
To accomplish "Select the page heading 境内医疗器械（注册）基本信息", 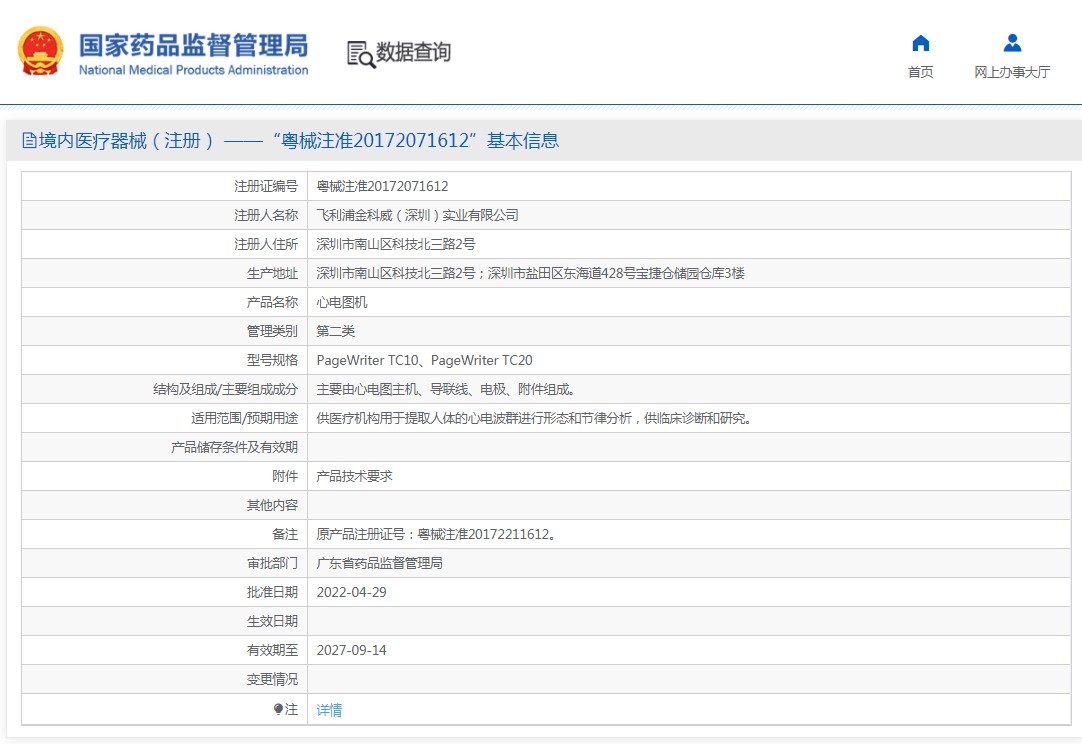I will [299, 141].
